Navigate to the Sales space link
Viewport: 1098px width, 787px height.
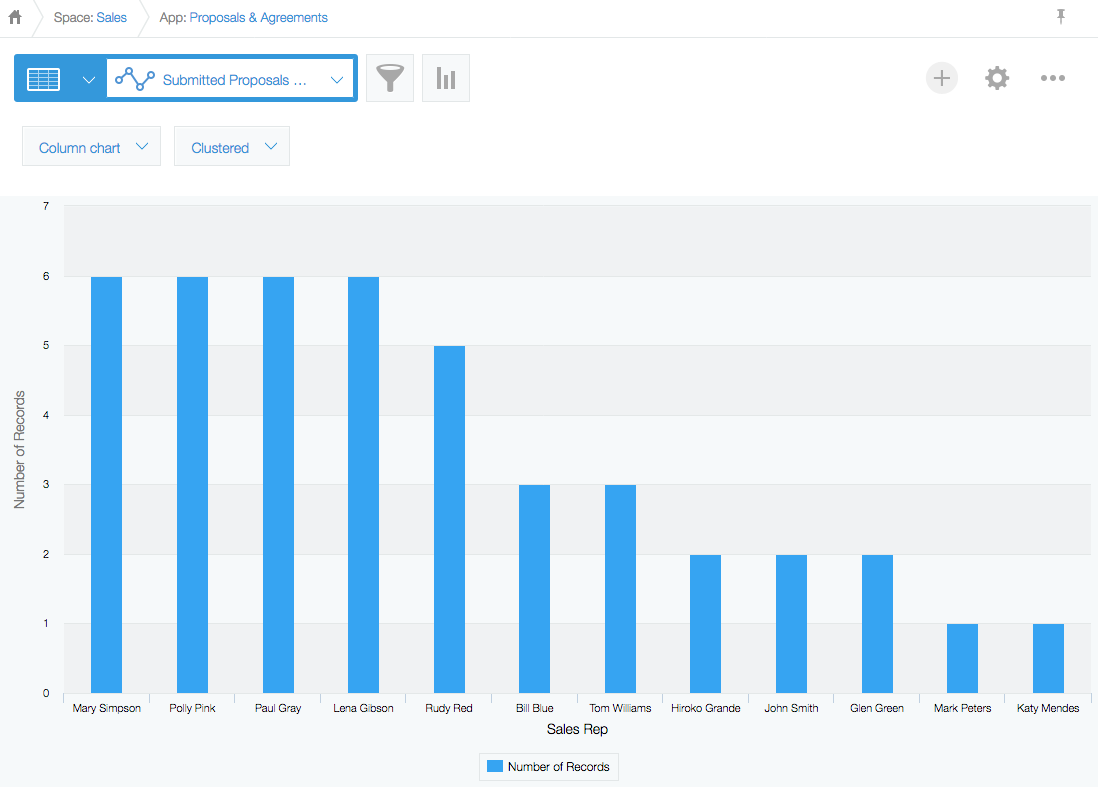111,17
